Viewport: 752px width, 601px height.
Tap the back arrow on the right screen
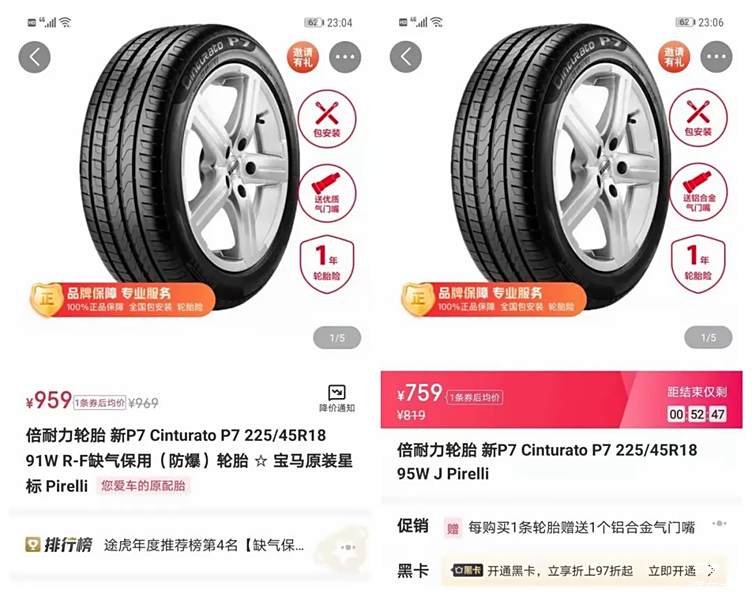(x=406, y=57)
